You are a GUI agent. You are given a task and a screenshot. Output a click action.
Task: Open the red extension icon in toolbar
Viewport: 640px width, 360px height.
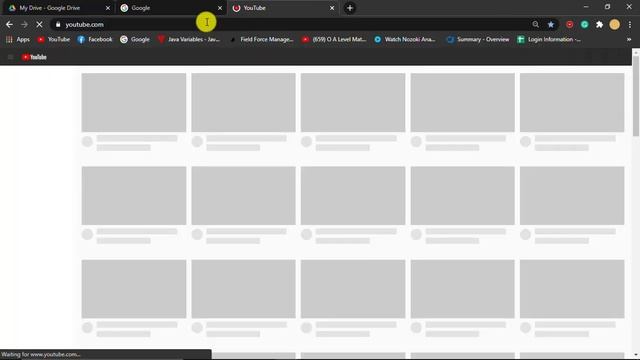(x=569, y=24)
